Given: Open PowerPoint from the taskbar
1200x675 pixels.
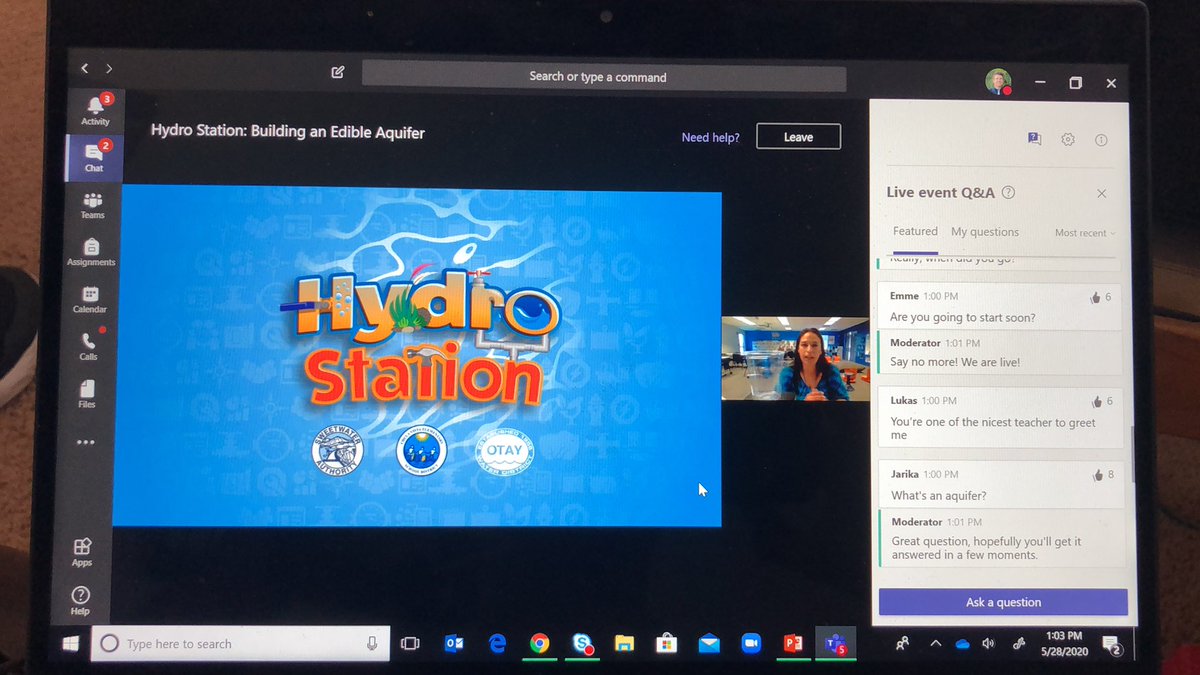Looking at the screenshot, I should click(x=792, y=644).
